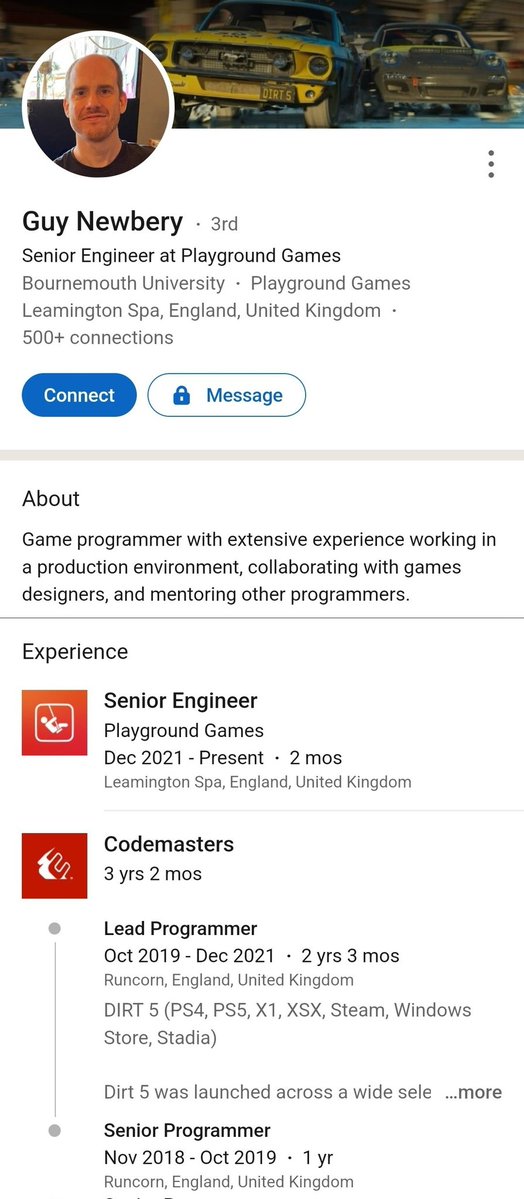The image size is (524, 1199).
Task: Select the Lead Programmer position
Action: [x=181, y=928]
